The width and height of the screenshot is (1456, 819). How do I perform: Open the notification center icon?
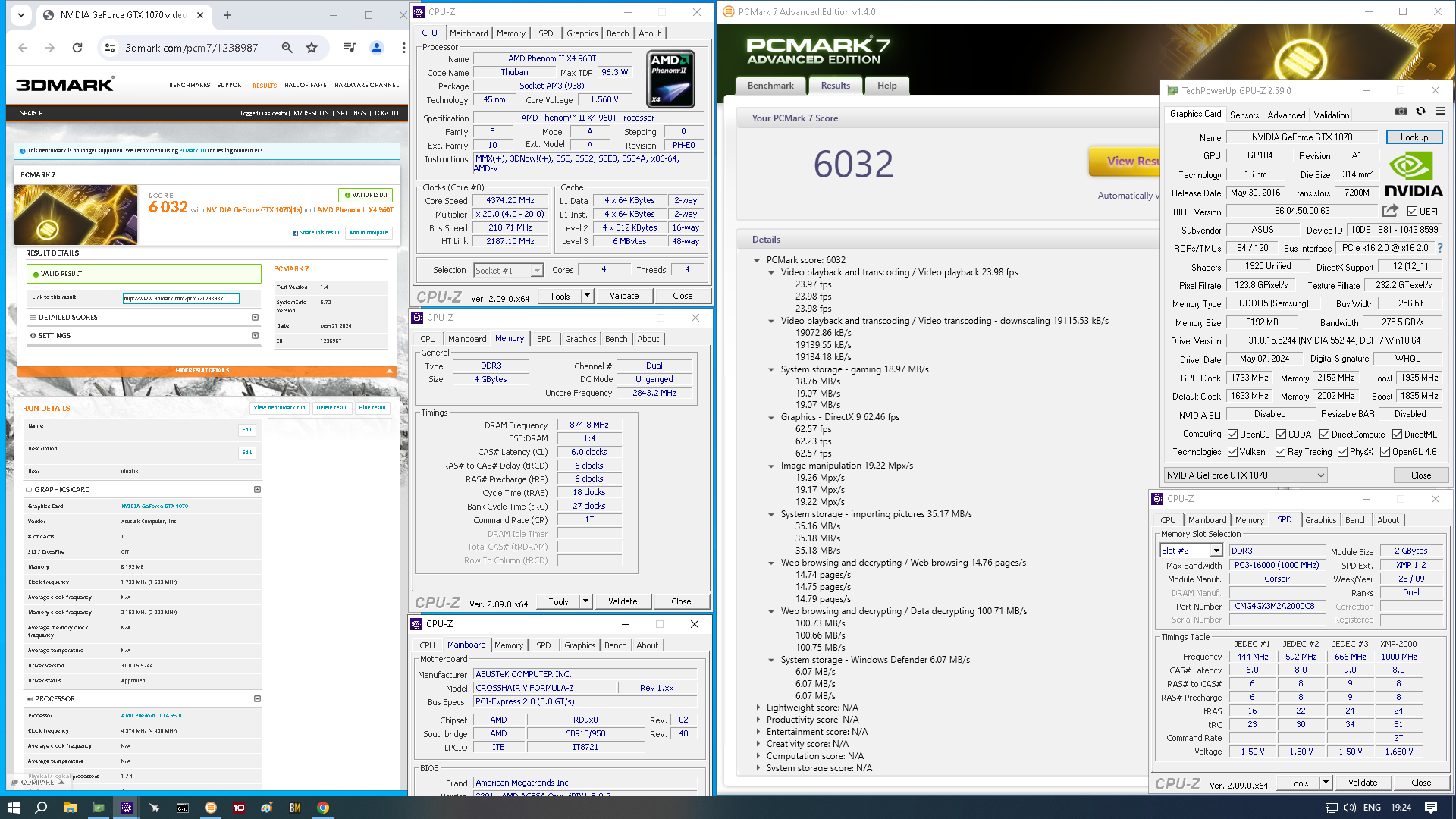[1431, 808]
